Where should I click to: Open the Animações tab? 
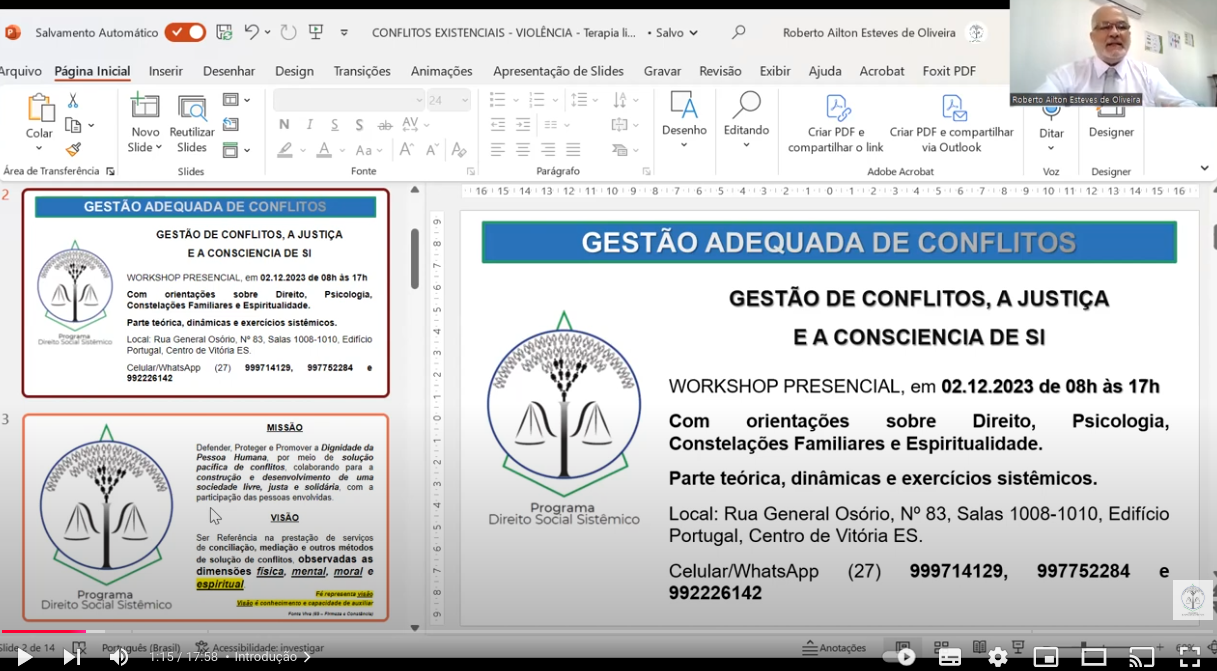tap(441, 71)
